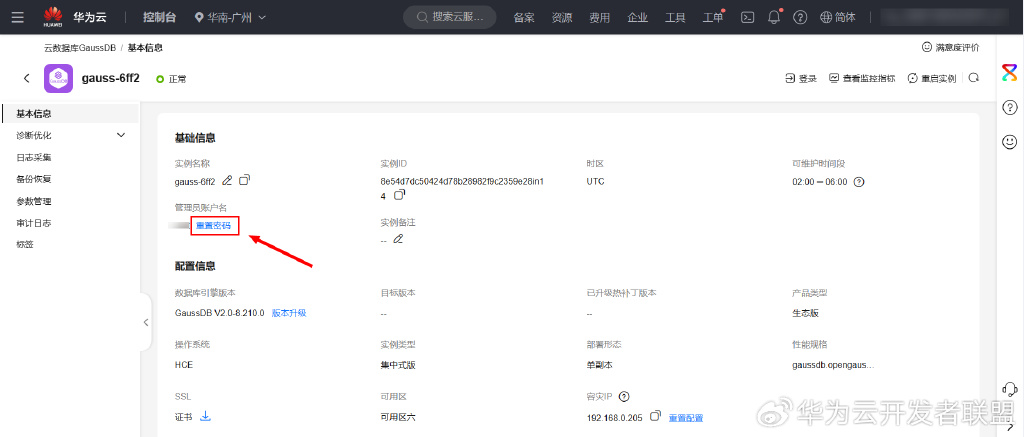Select the gaussdb.opengaus... spec value
This screenshot has height=437, width=1024.
(x=833, y=364)
